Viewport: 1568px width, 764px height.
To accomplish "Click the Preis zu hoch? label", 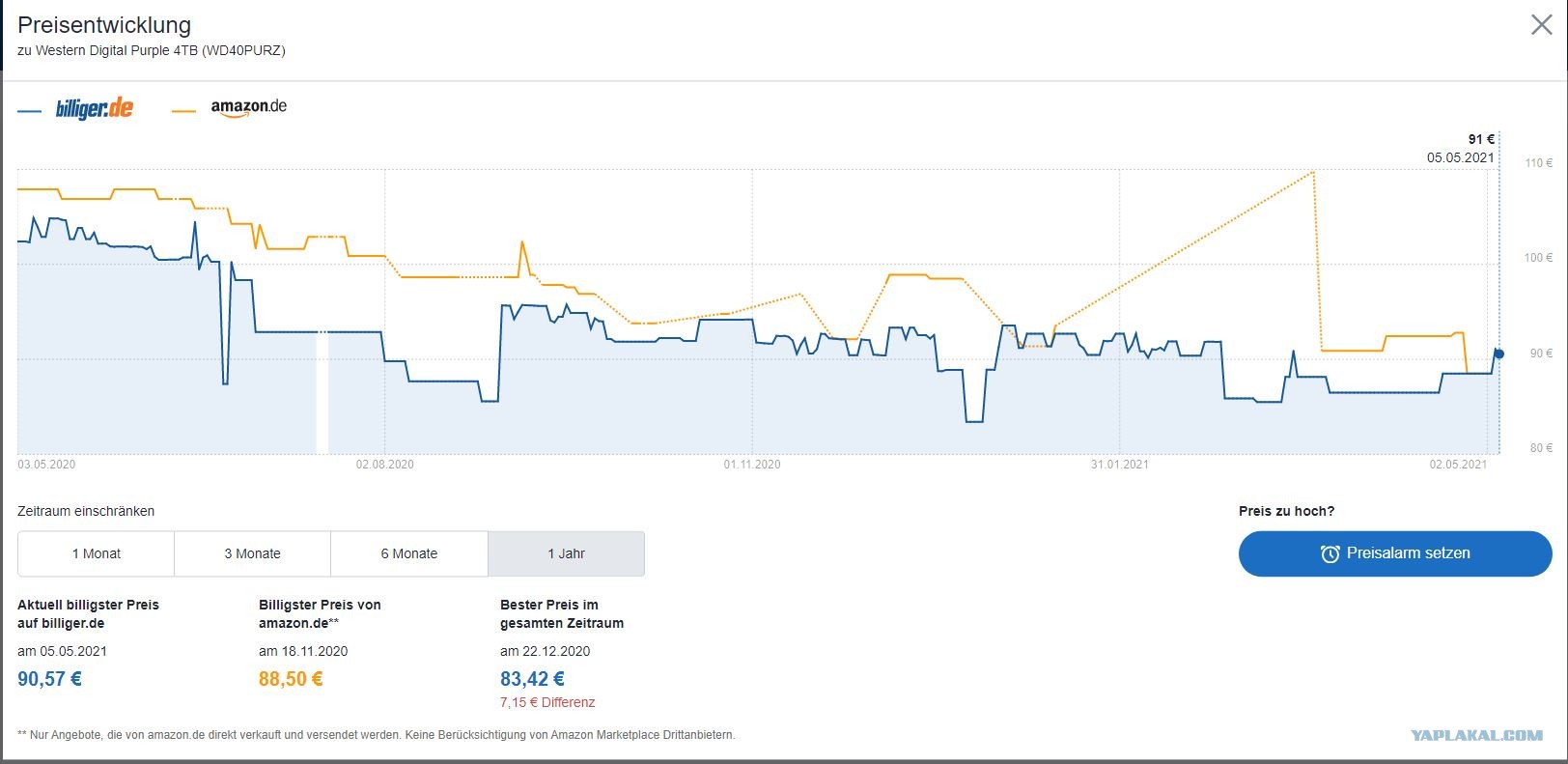I will point(1286,511).
